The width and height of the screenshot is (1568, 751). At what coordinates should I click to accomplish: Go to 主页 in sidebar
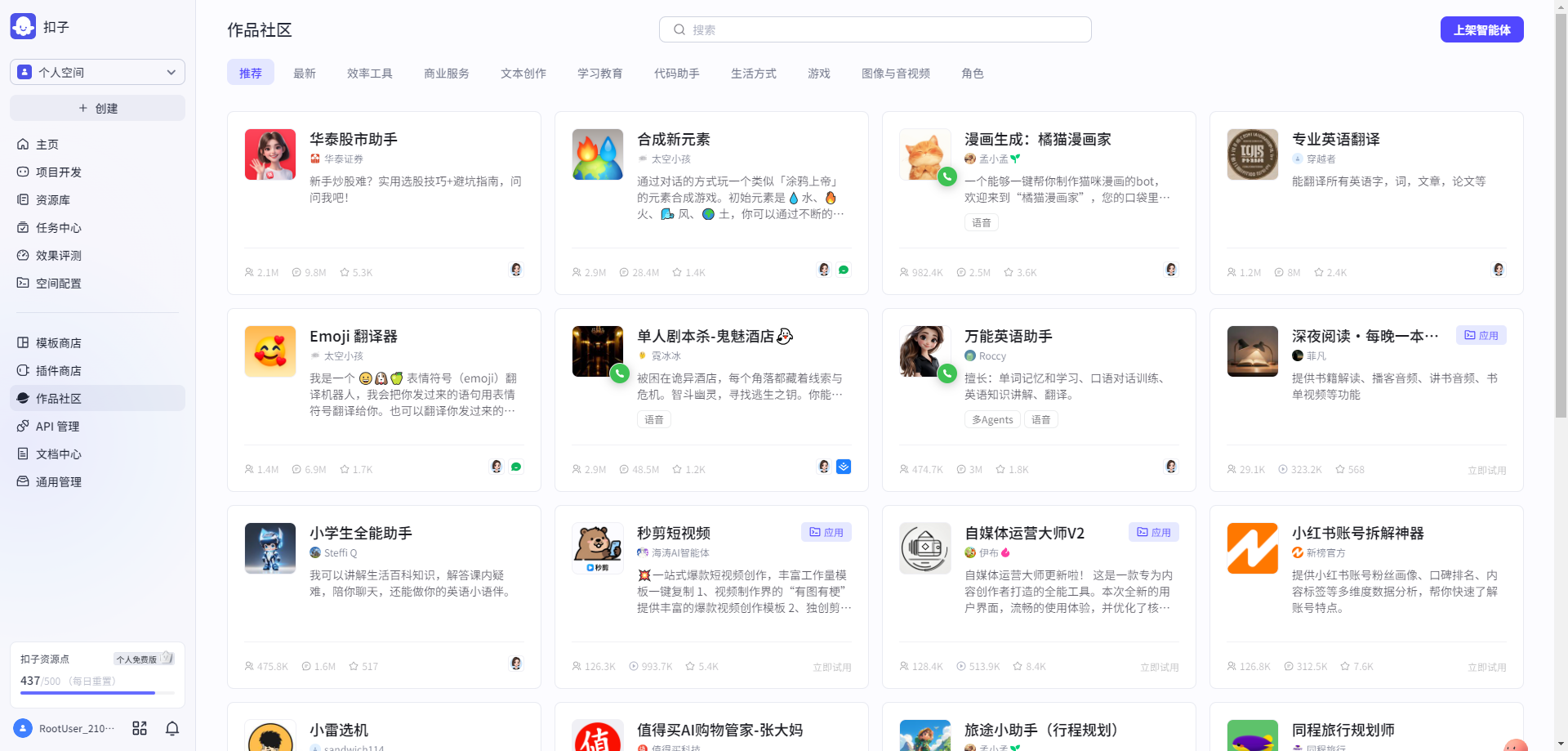click(97, 144)
